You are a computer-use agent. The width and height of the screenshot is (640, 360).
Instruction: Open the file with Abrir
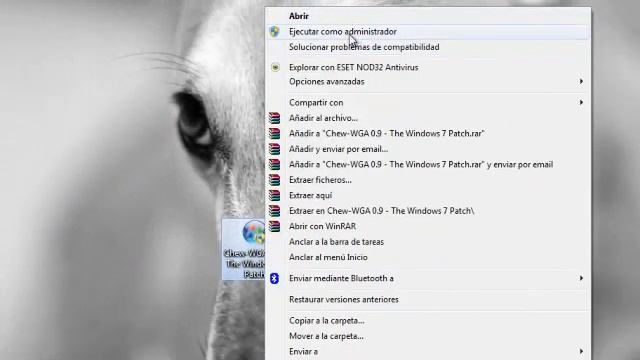click(x=299, y=16)
